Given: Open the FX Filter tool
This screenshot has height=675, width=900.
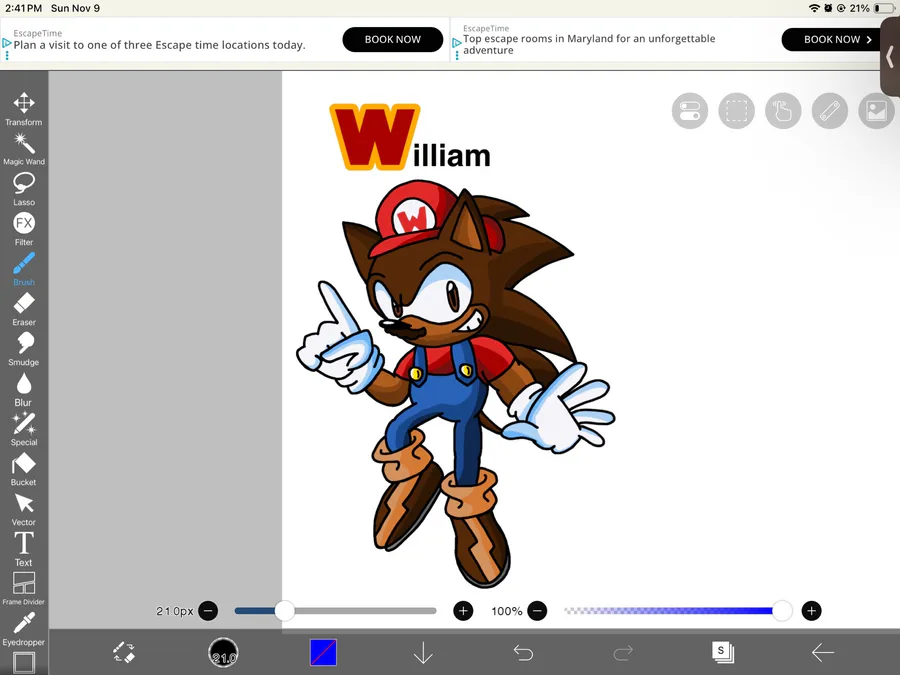Looking at the screenshot, I should tap(24, 229).
